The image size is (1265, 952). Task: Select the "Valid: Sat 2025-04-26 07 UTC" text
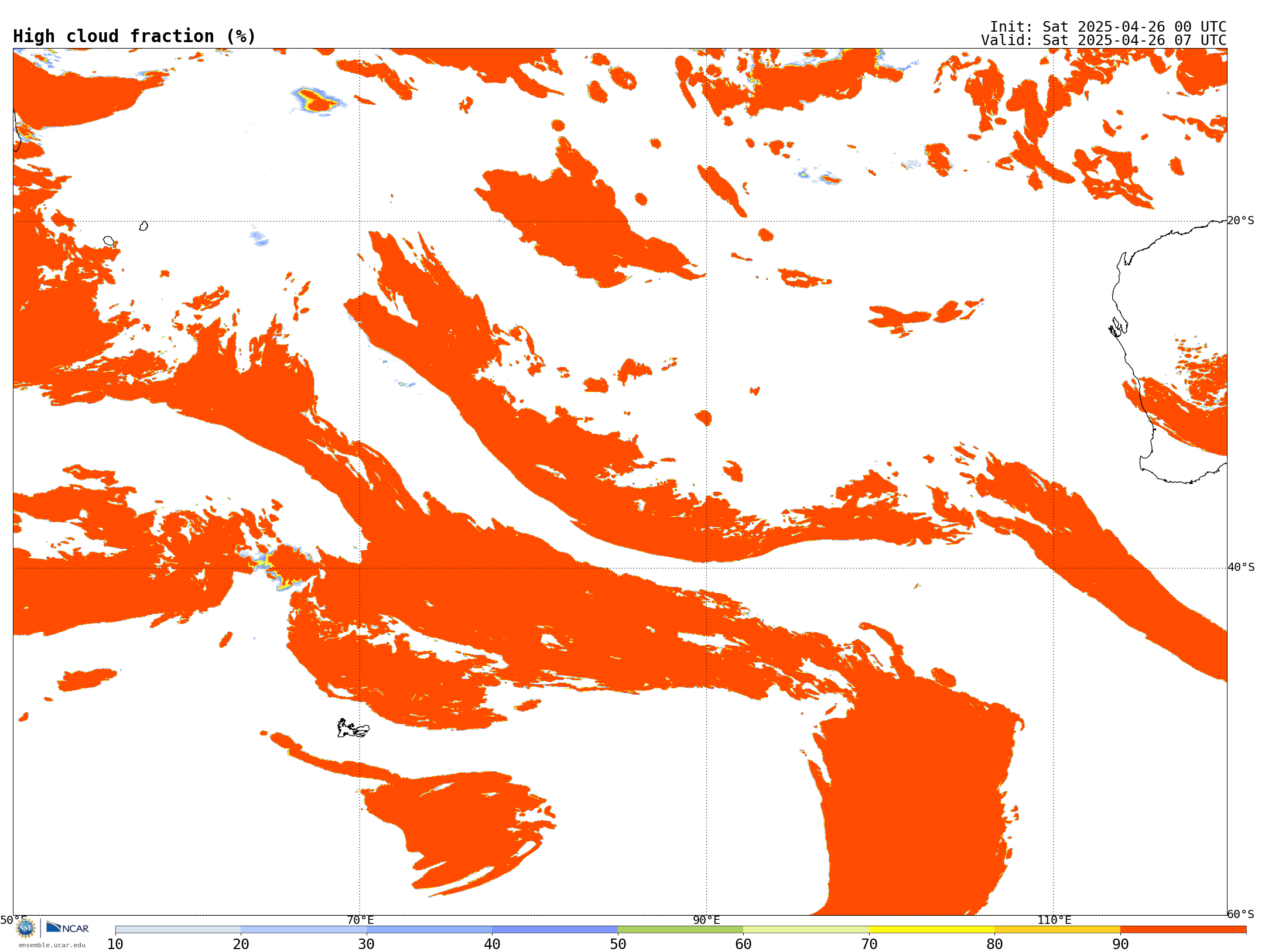pyautogui.click(x=1104, y=40)
